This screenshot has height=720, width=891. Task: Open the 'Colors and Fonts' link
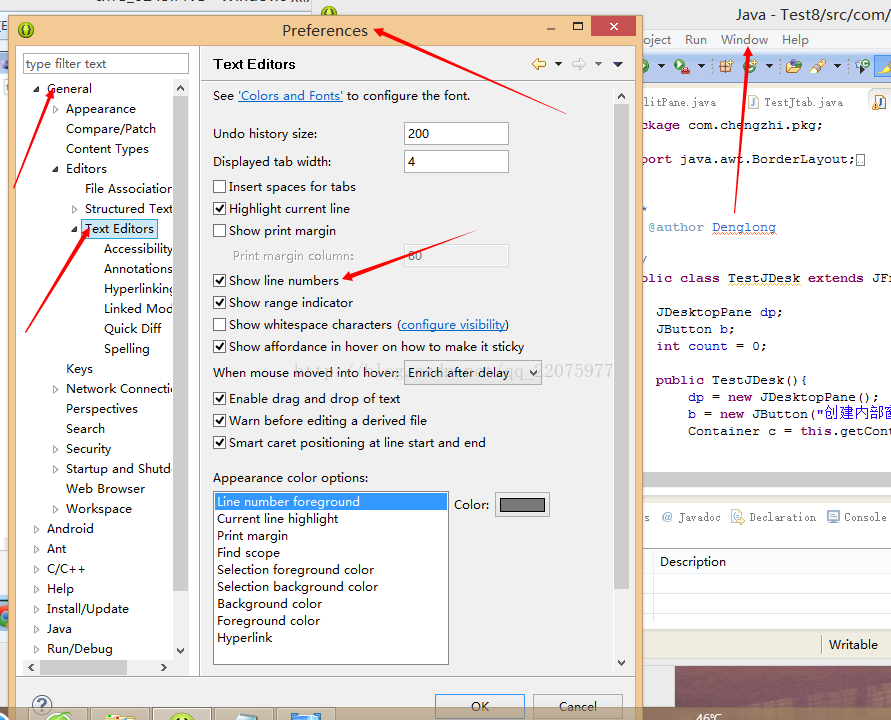[x=290, y=95]
